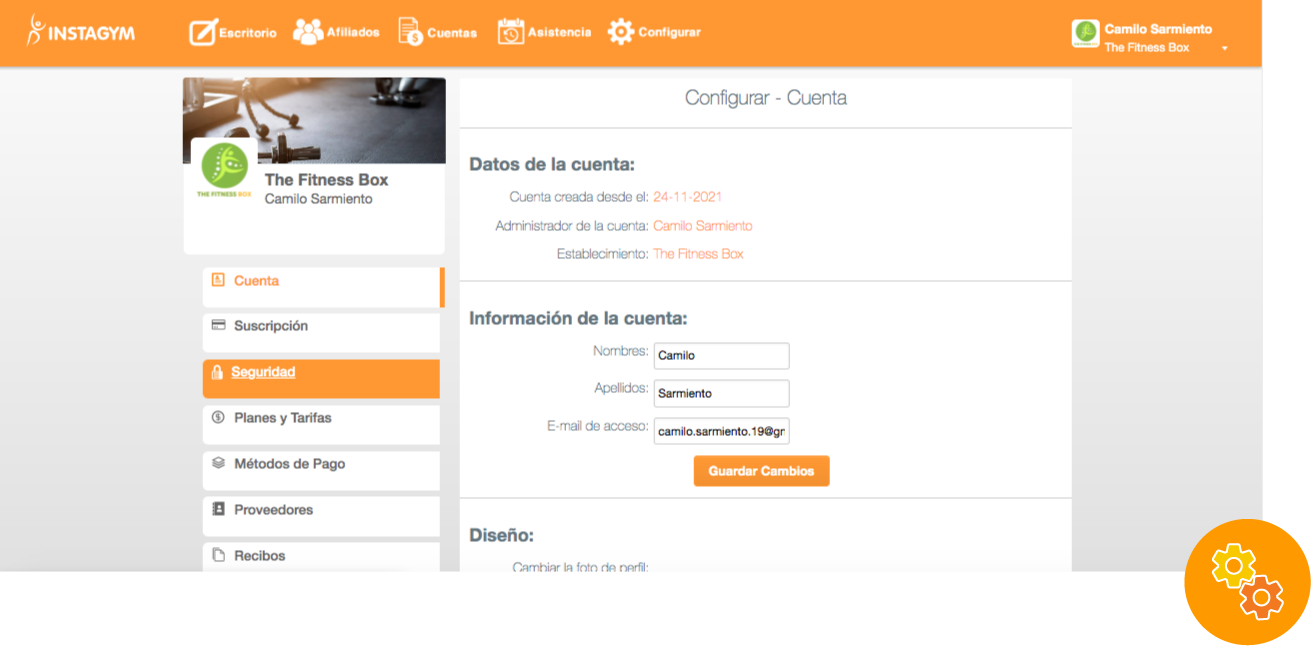The image size is (1315, 651).
Task: Click the Configurar gear icon
Action: click(x=621, y=32)
